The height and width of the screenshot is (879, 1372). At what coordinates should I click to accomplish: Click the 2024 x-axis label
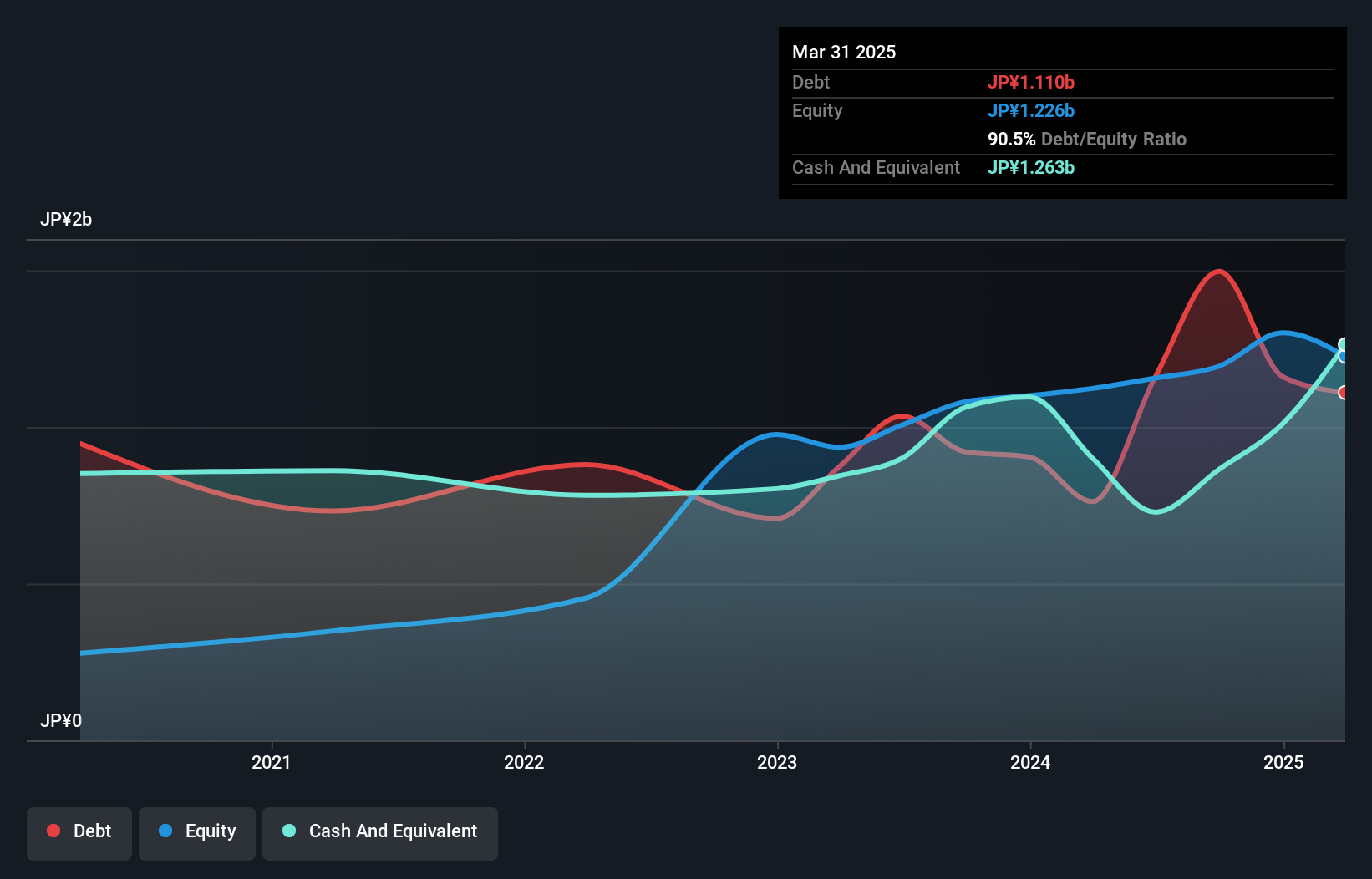[1030, 762]
